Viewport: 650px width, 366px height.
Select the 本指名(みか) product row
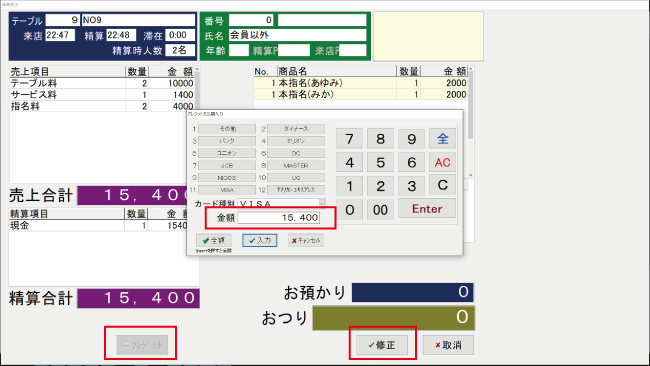[x=361, y=95]
